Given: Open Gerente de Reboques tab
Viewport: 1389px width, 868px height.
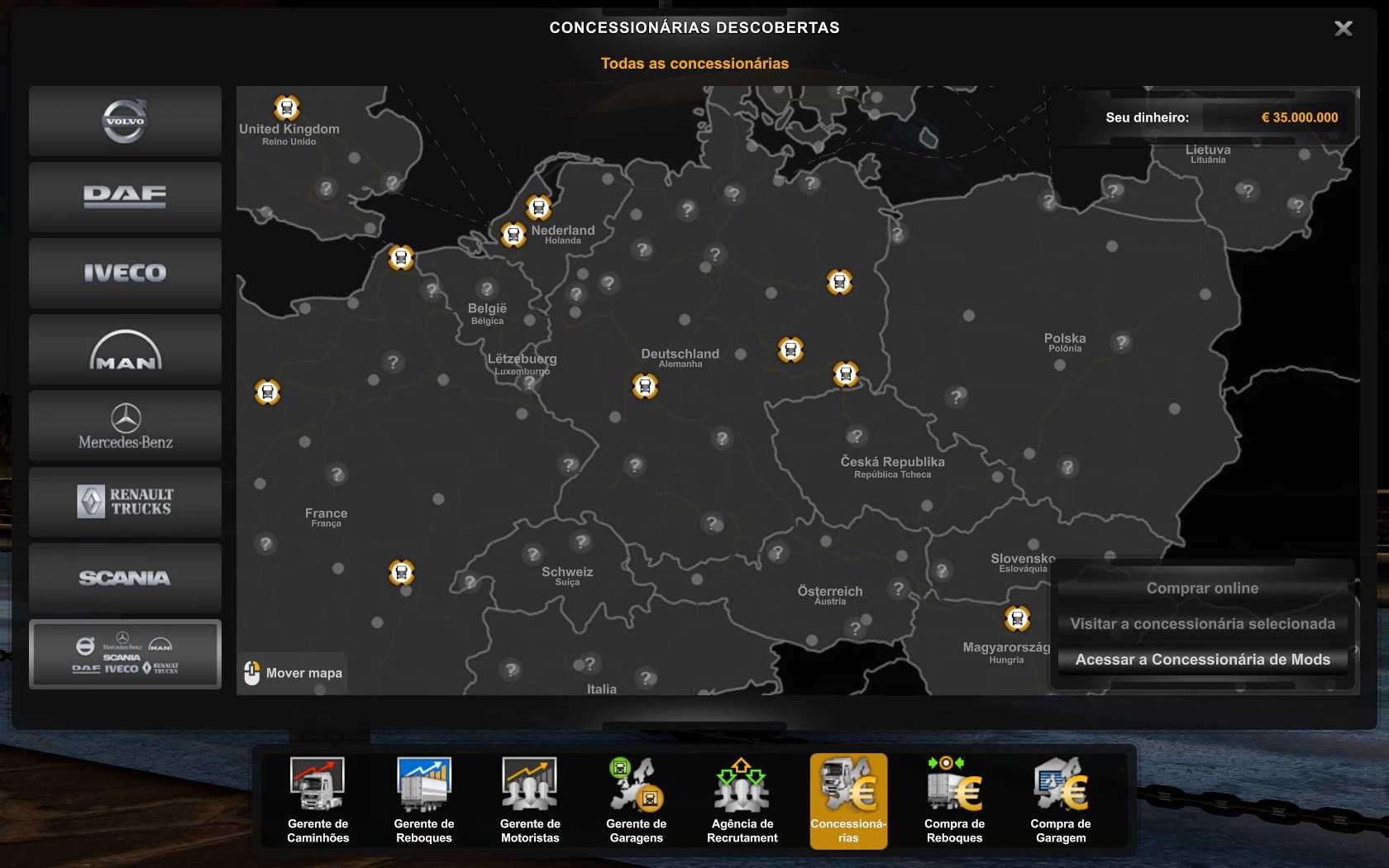Looking at the screenshot, I should (x=423, y=799).
